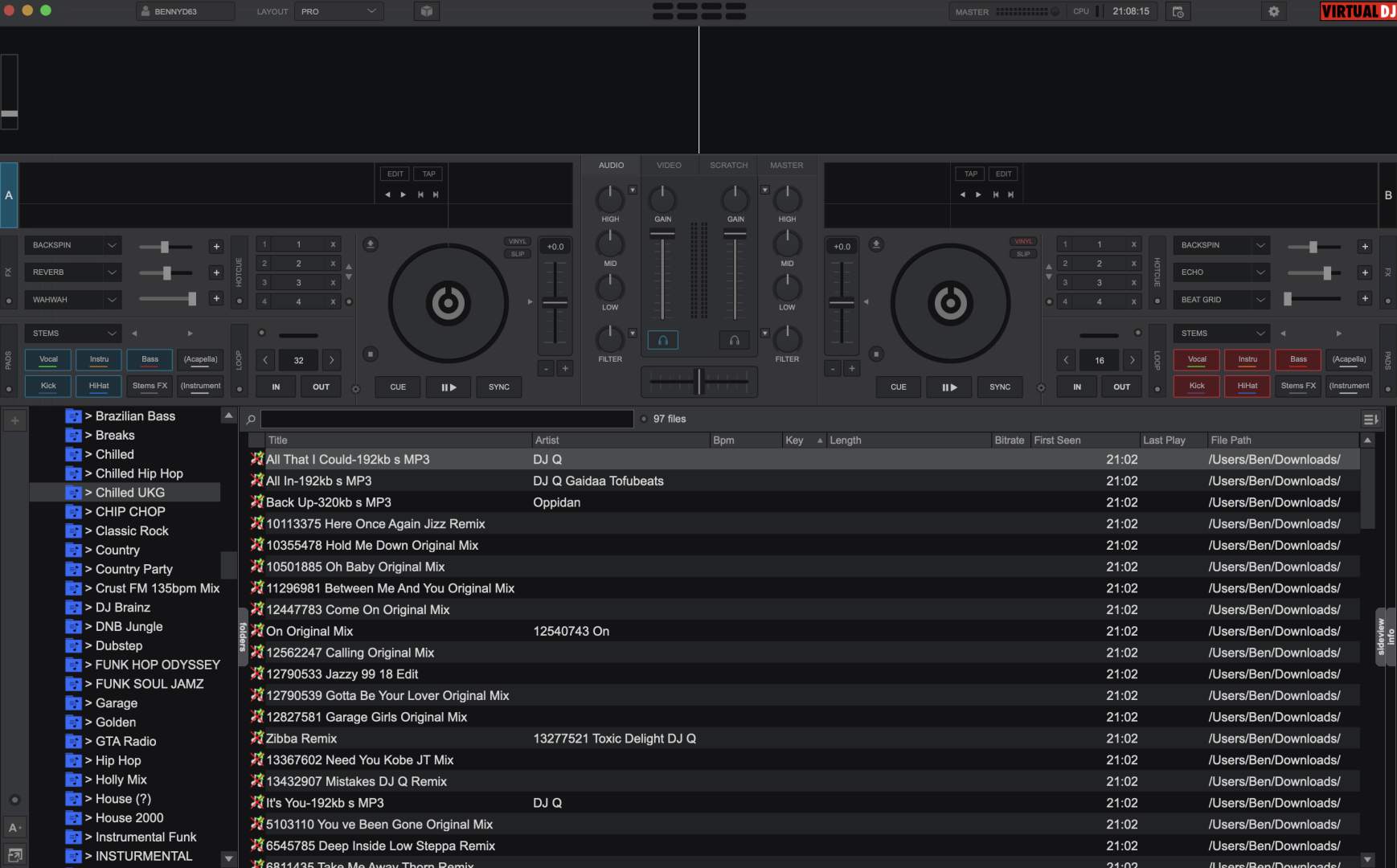
Task: Toggle VINYL mode on deck B
Action: tap(1022, 241)
